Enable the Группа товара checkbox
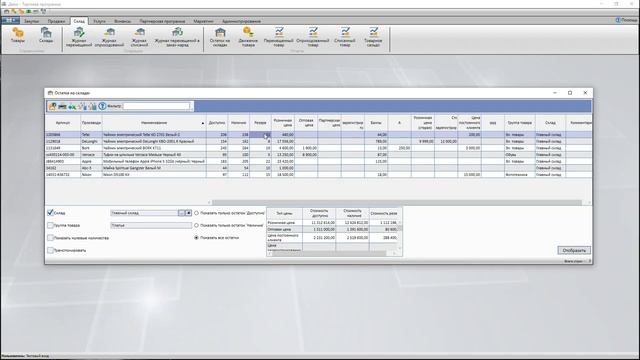The image size is (640, 360). (x=50, y=225)
